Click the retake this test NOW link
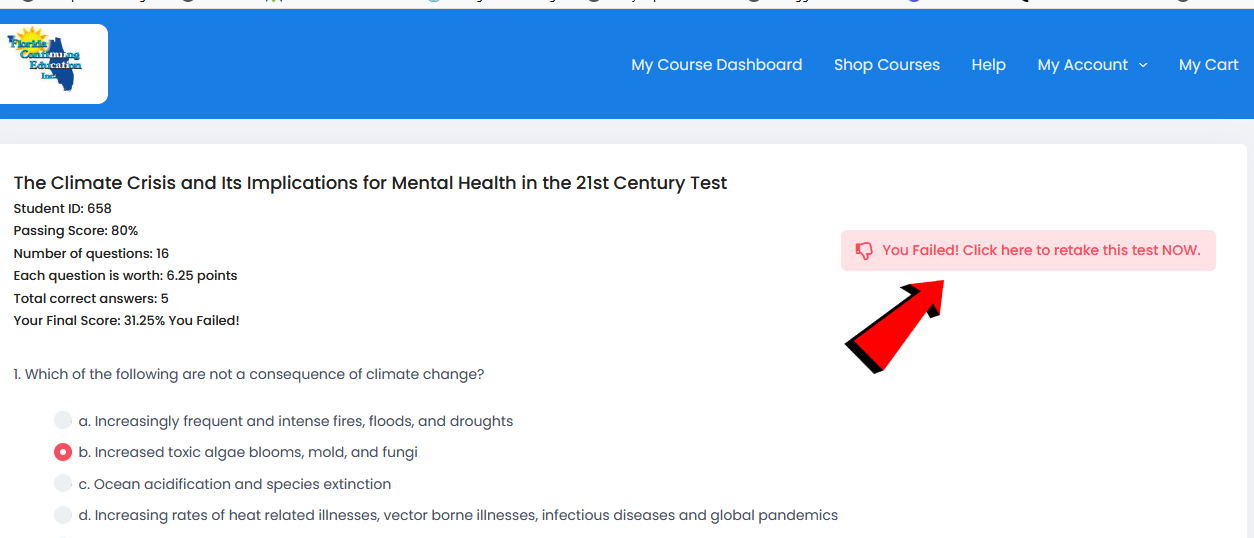The height and width of the screenshot is (538, 1254). point(1041,250)
